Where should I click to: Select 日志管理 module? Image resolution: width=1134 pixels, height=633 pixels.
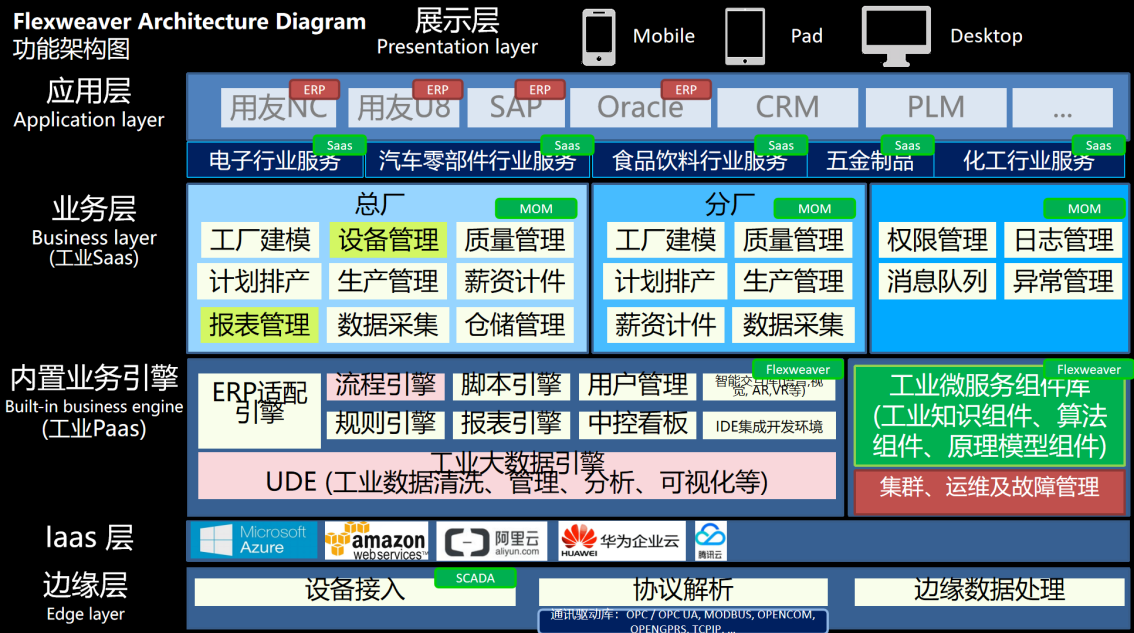tap(1064, 240)
